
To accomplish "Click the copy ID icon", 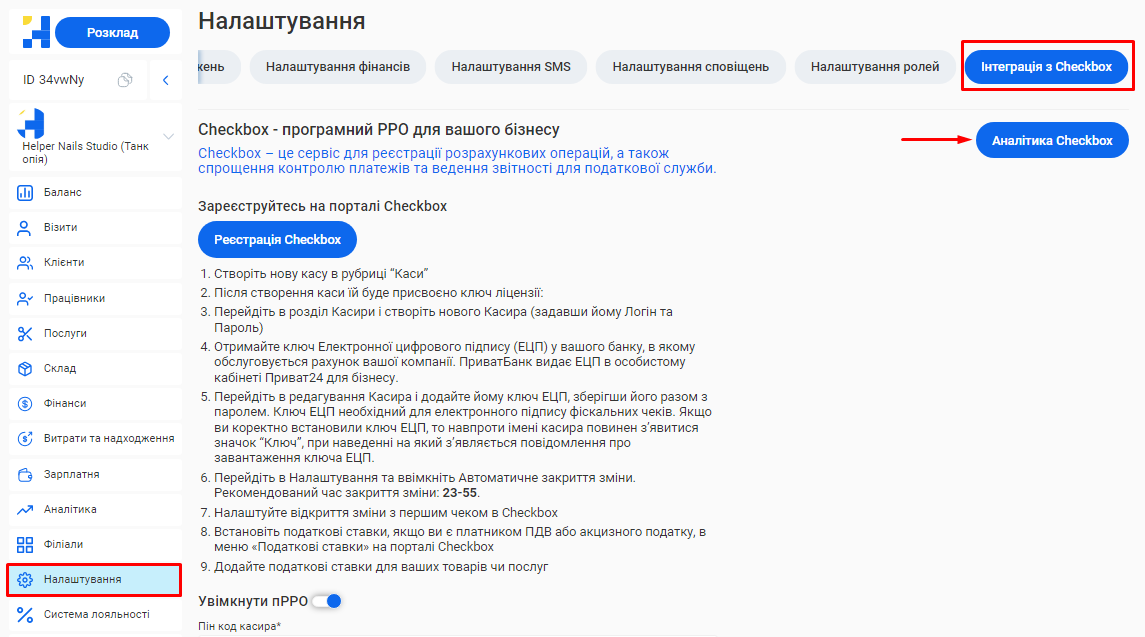I will click(125, 80).
